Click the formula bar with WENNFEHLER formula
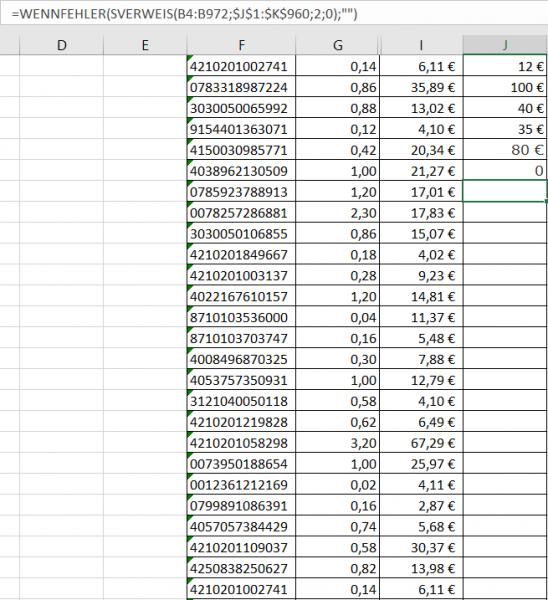548x600 pixels. tap(274, 14)
